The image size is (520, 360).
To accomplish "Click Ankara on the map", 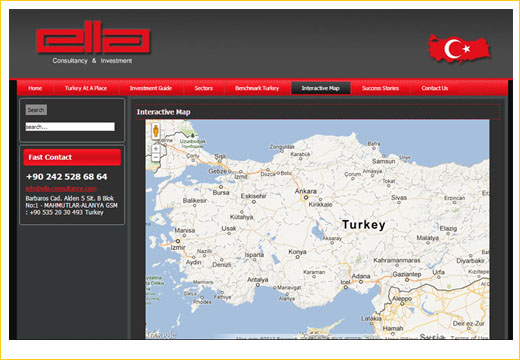I will point(306,191).
